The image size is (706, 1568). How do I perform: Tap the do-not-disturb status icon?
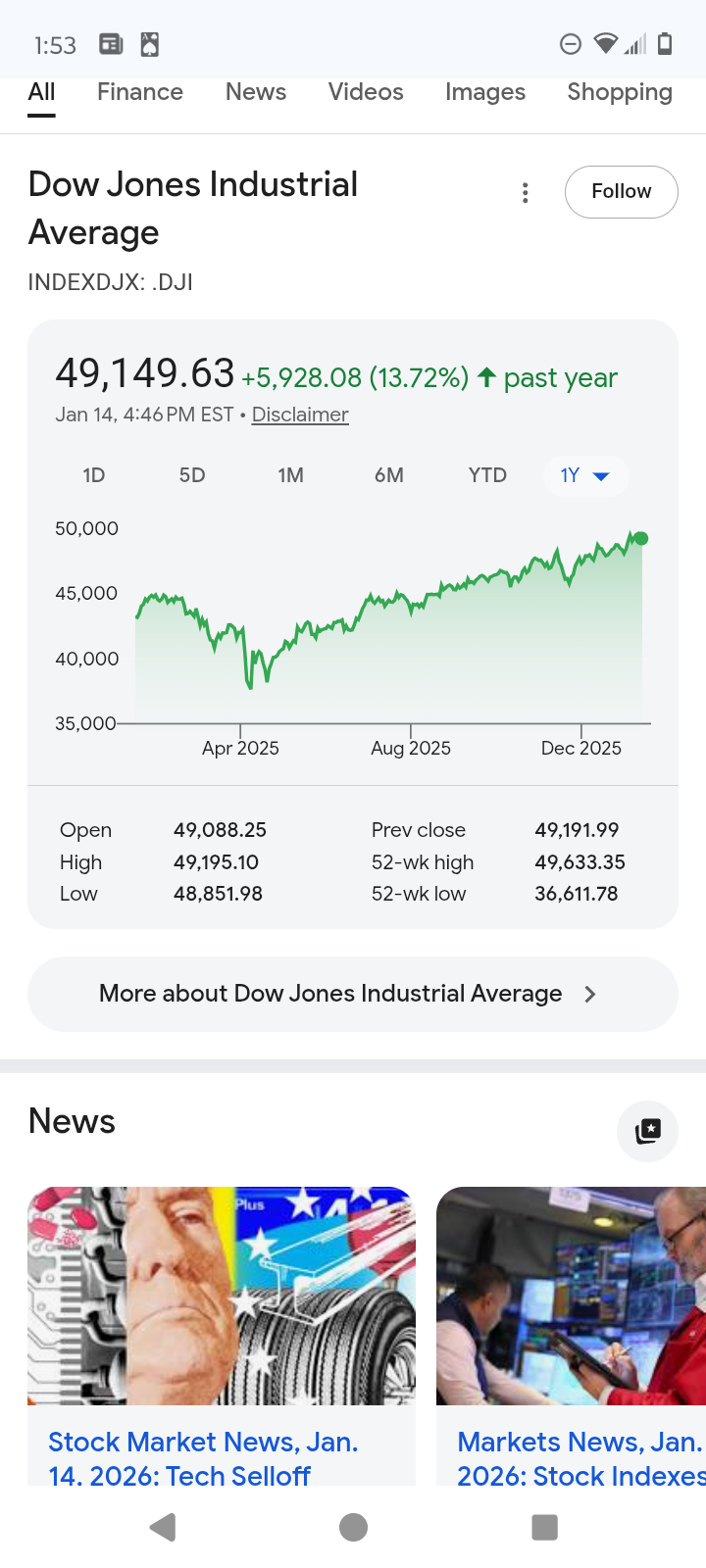pos(571,44)
